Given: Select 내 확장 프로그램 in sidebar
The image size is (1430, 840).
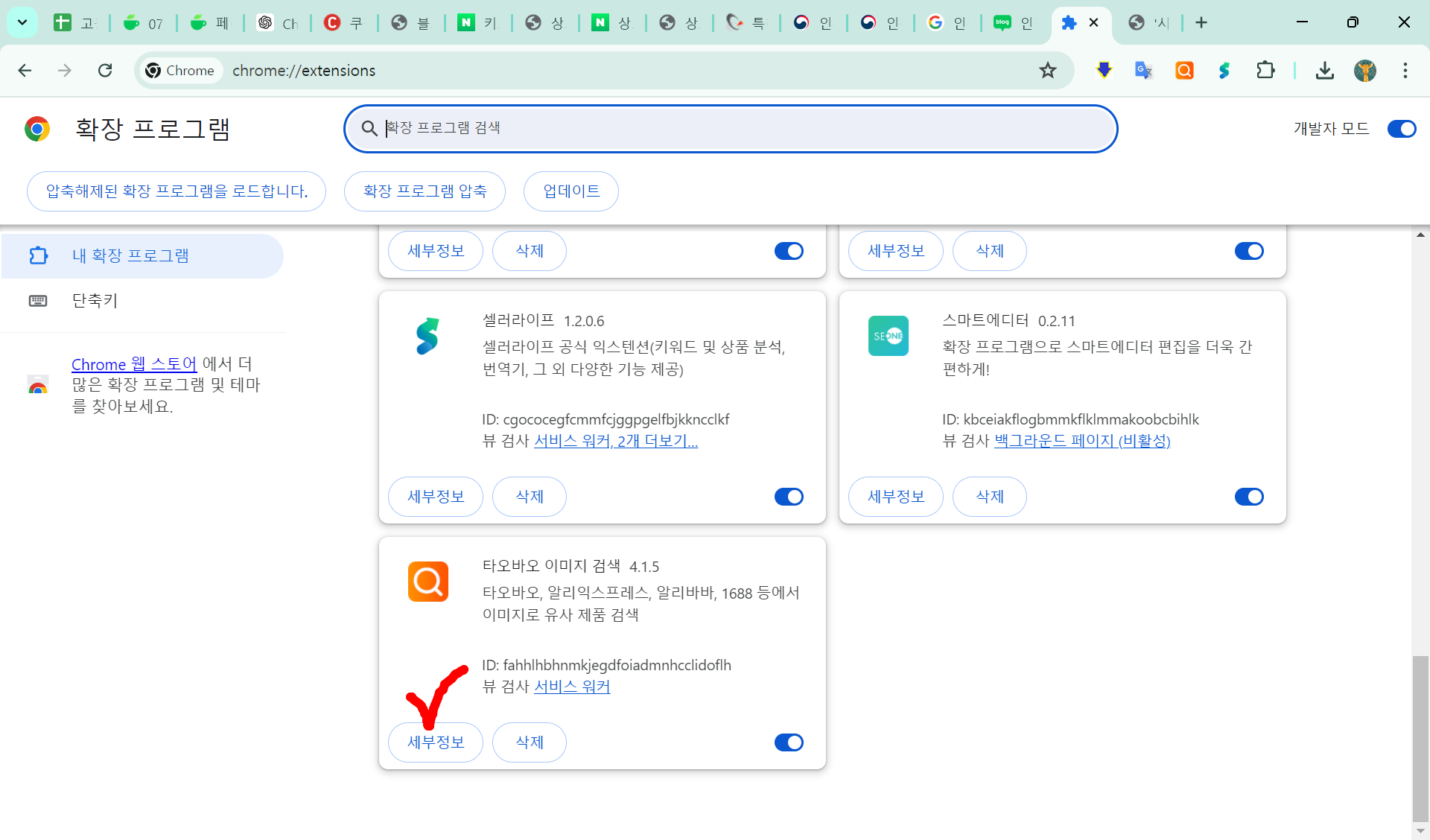Looking at the screenshot, I should pyautogui.click(x=130, y=255).
